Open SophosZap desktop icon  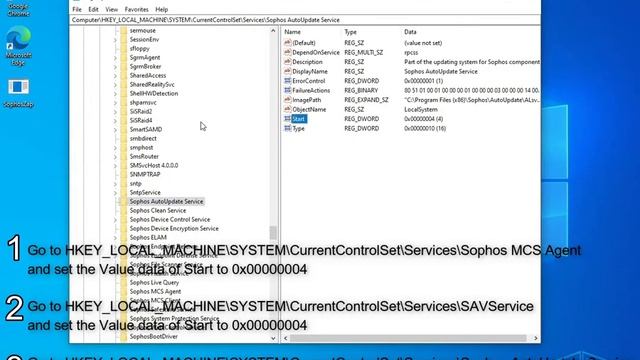pyautogui.click(x=18, y=93)
